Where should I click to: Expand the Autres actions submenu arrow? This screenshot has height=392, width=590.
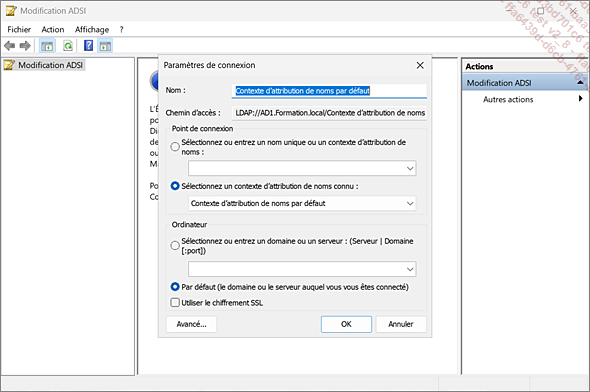click(581, 99)
